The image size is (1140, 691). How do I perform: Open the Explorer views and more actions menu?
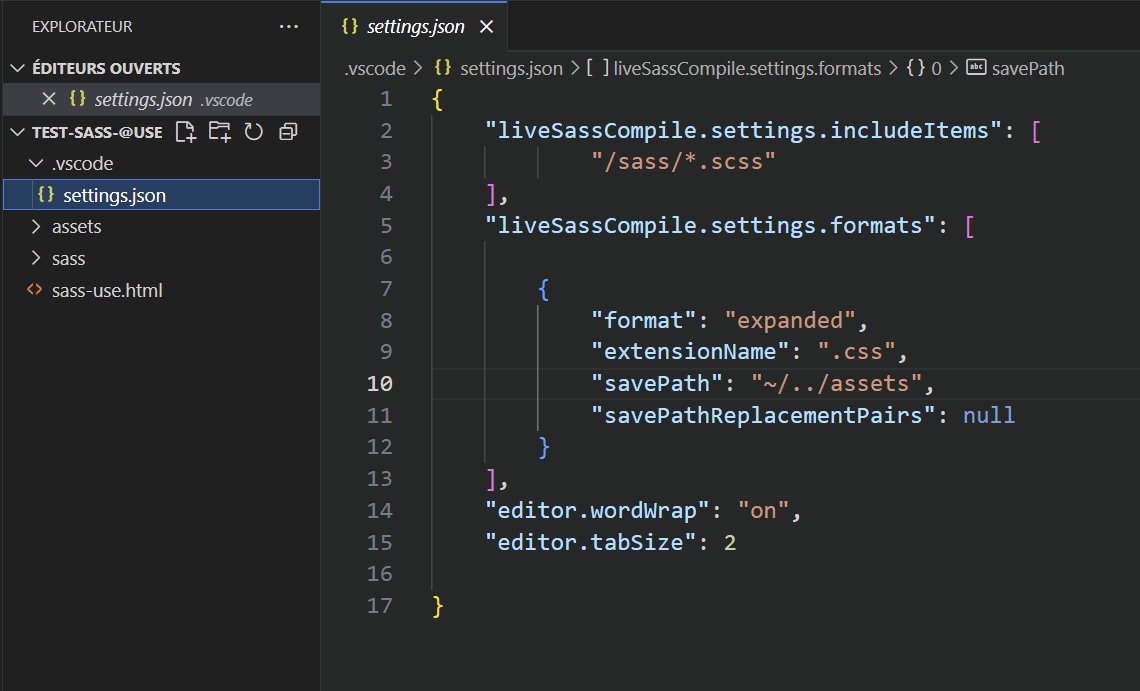click(x=289, y=27)
